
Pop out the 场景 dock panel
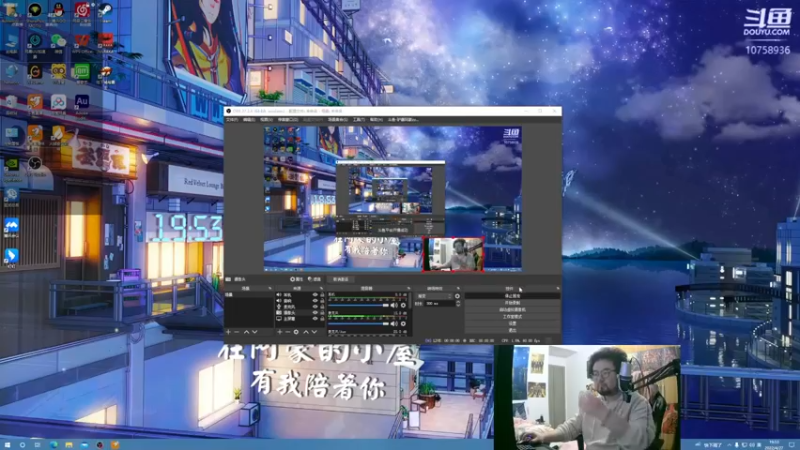pyautogui.click(x=270, y=288)
